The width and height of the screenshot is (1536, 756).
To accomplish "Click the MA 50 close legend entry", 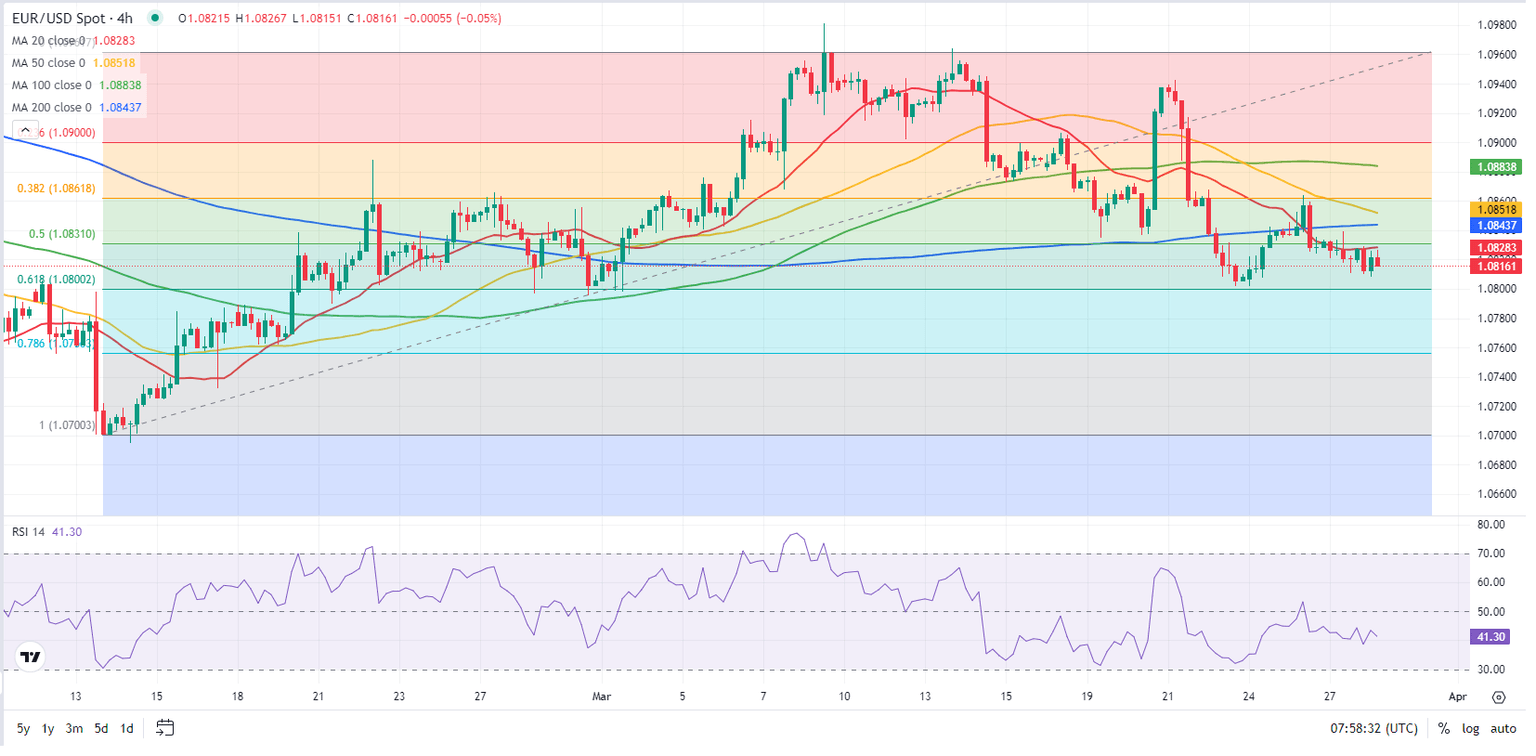I will pos(51,63).
